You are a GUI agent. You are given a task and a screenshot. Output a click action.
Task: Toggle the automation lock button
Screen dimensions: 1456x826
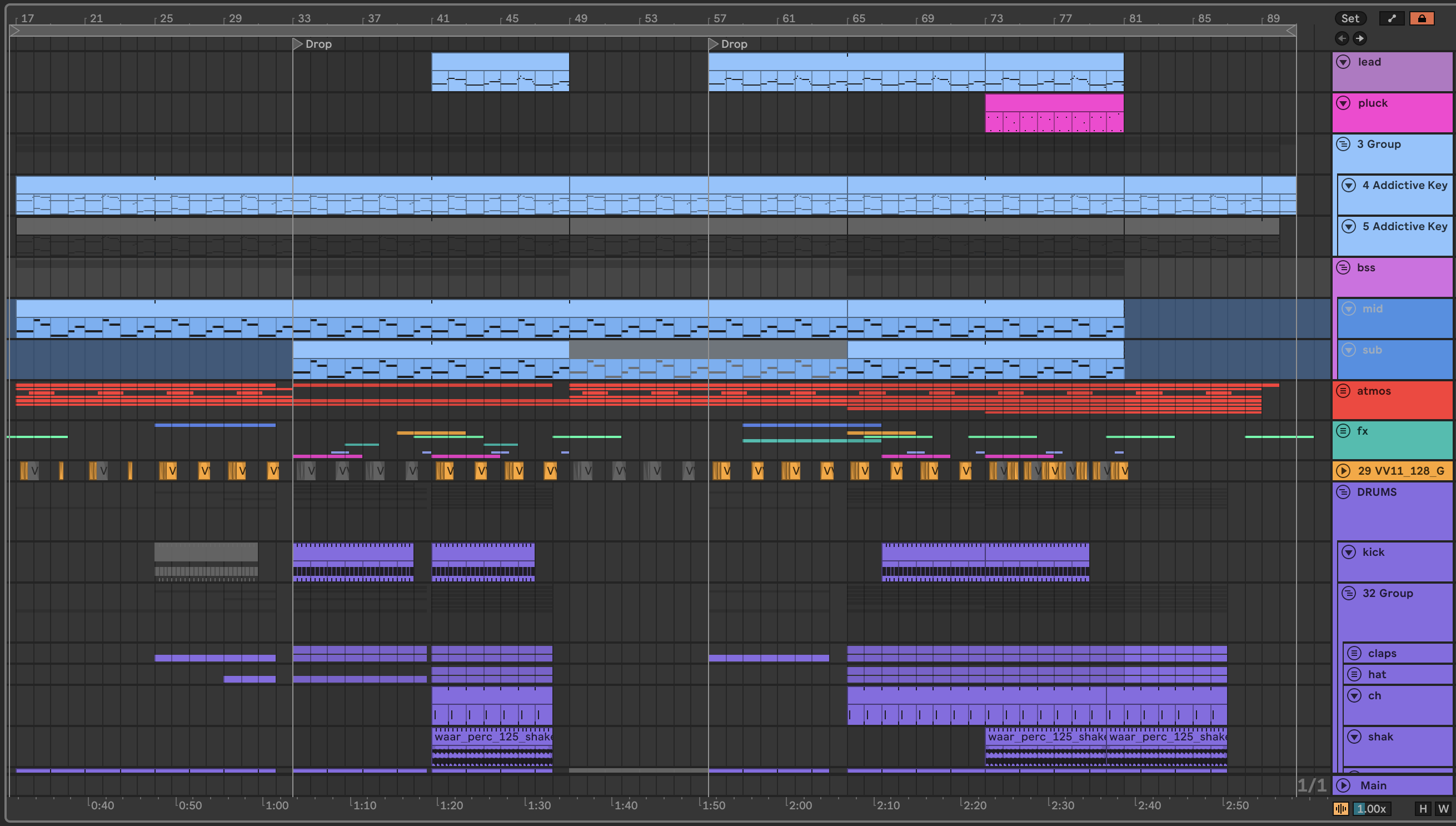[x=1422, y=18]
